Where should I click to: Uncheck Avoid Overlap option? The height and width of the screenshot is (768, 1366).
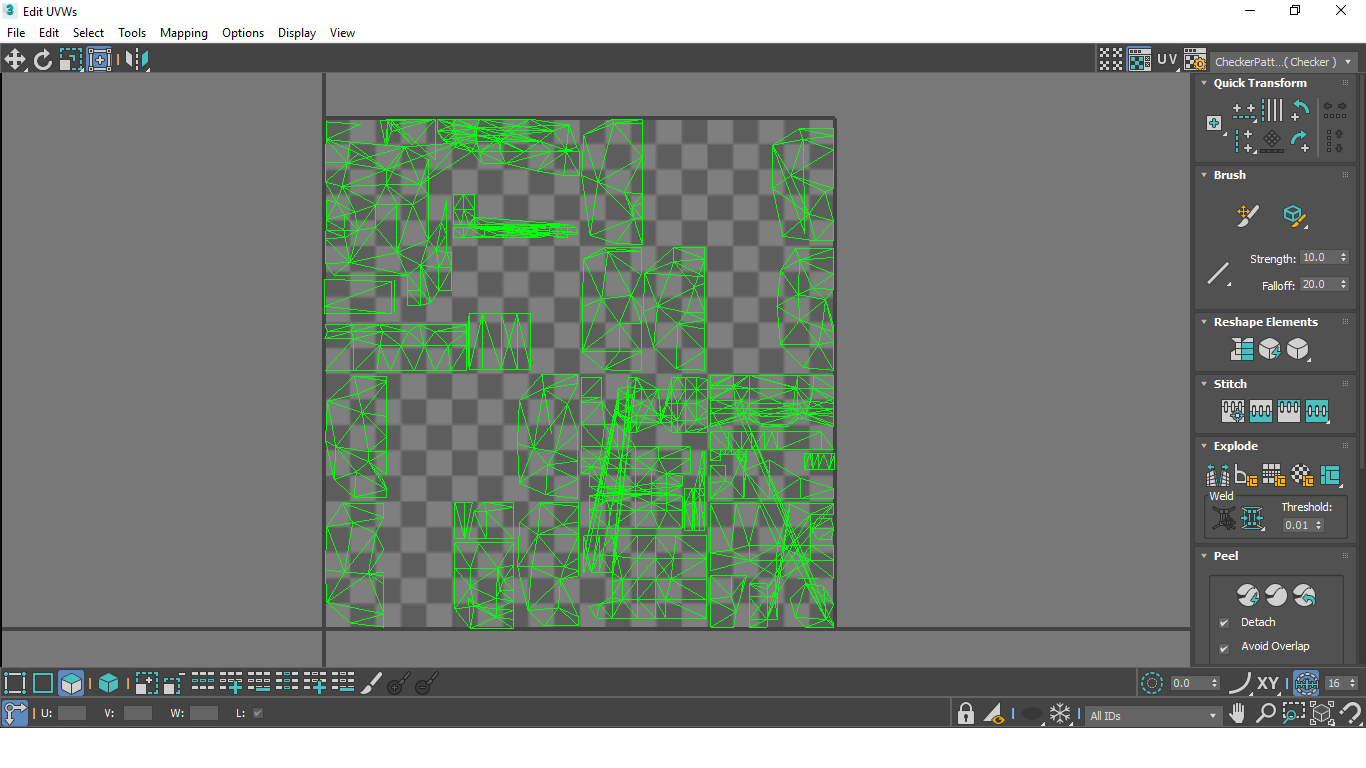pos(1224,647)
